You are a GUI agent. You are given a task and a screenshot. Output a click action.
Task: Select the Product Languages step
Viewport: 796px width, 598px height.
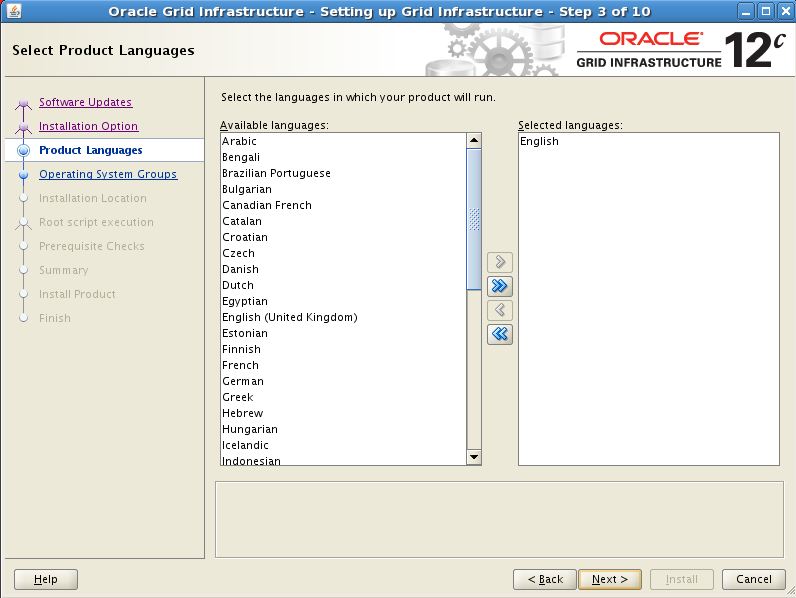click(90, 150)
